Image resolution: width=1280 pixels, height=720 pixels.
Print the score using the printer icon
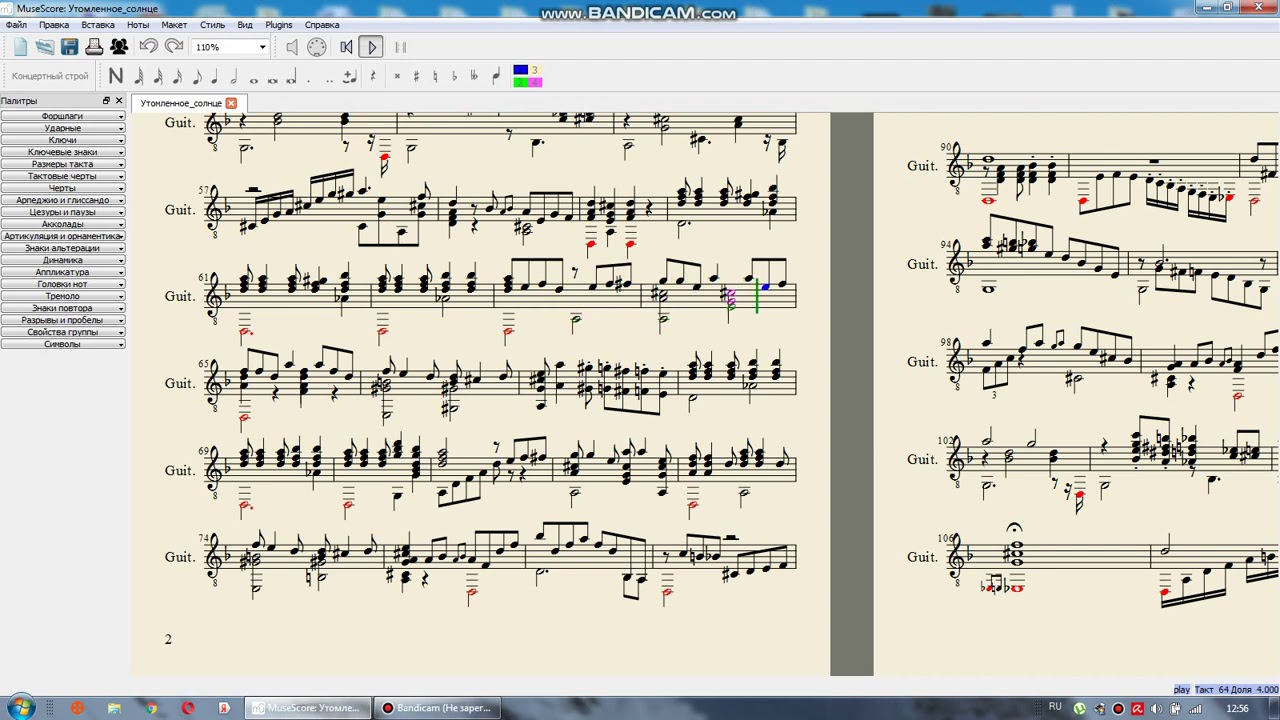click(x=94, y=47)
